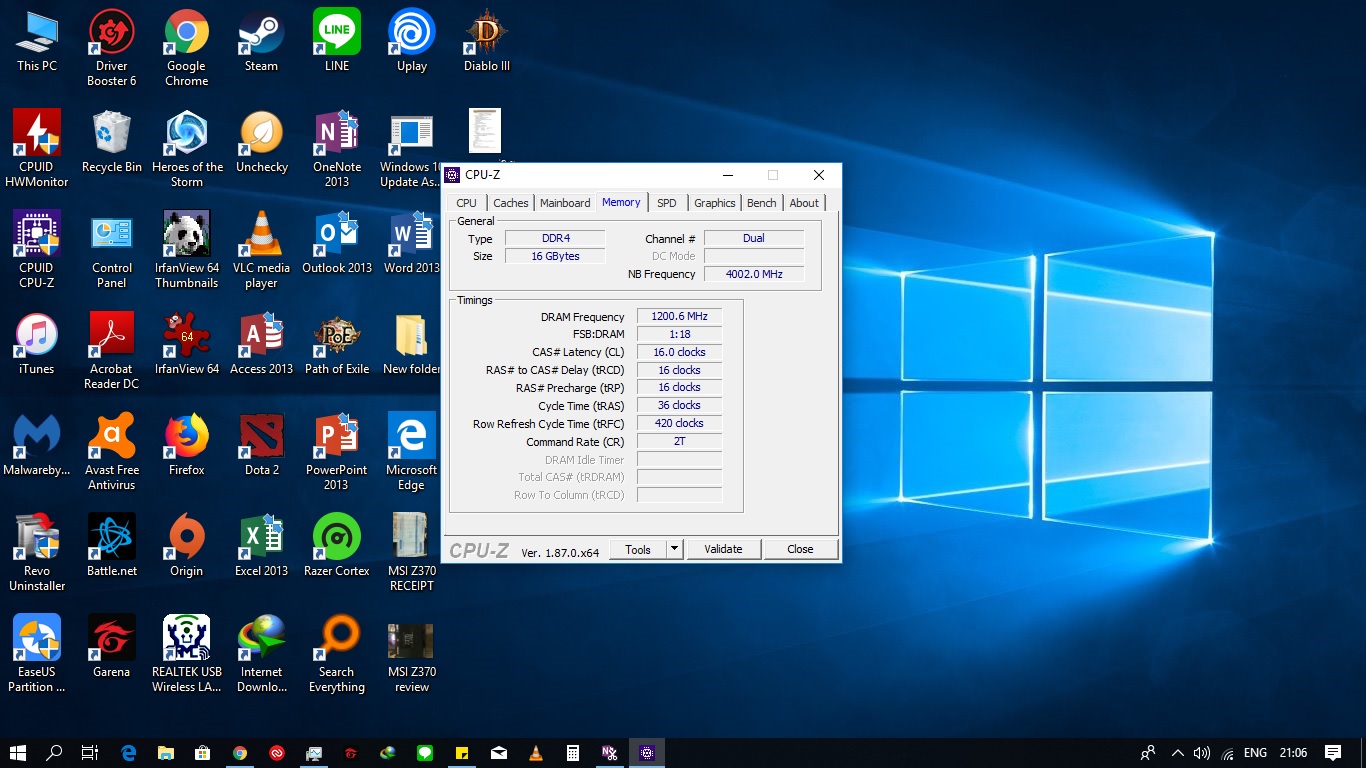Open the This PC desktop icon
1366x768 pixels.
coord(37,41)
